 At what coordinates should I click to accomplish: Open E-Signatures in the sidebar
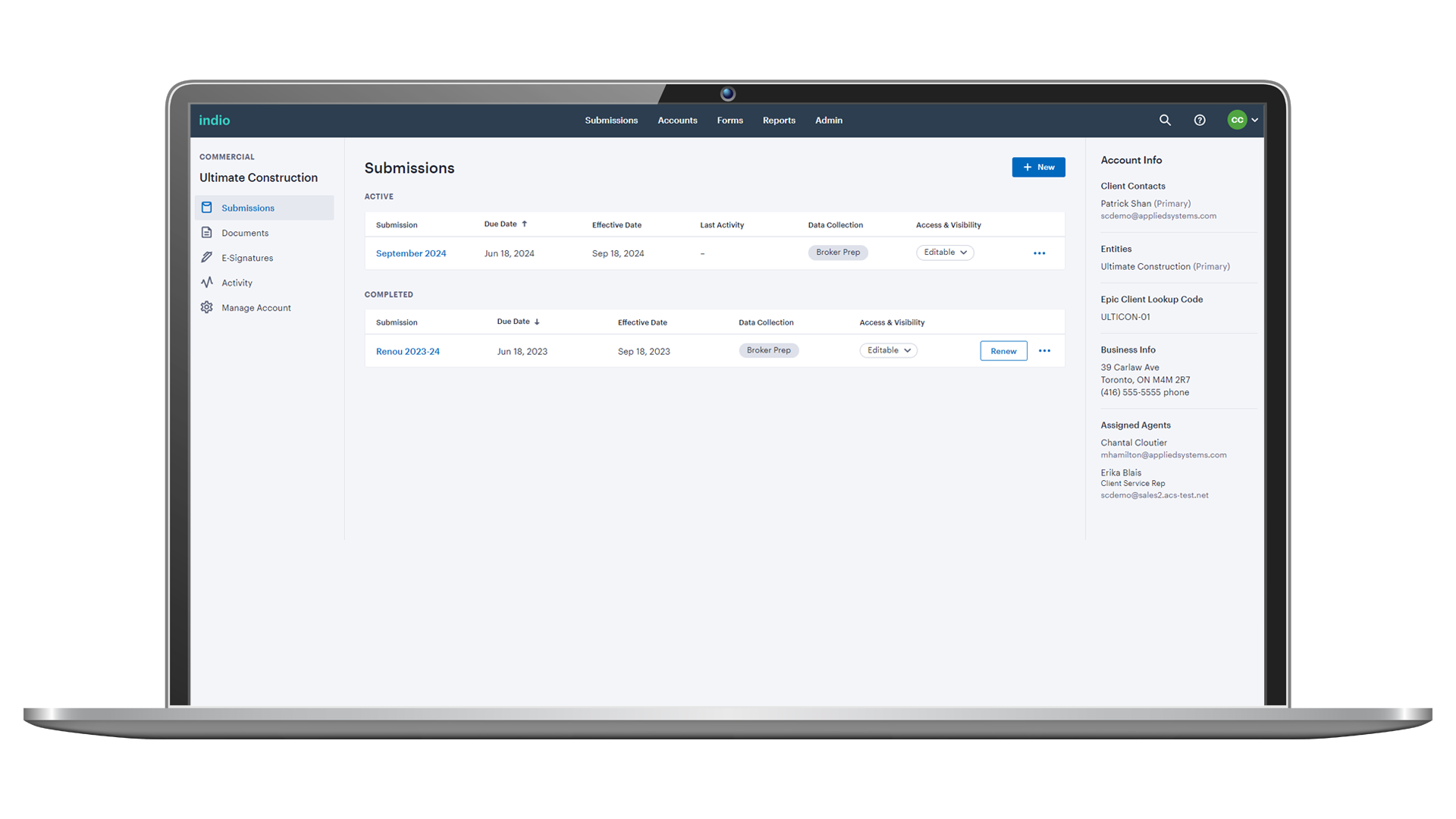(x=246, y=258)
